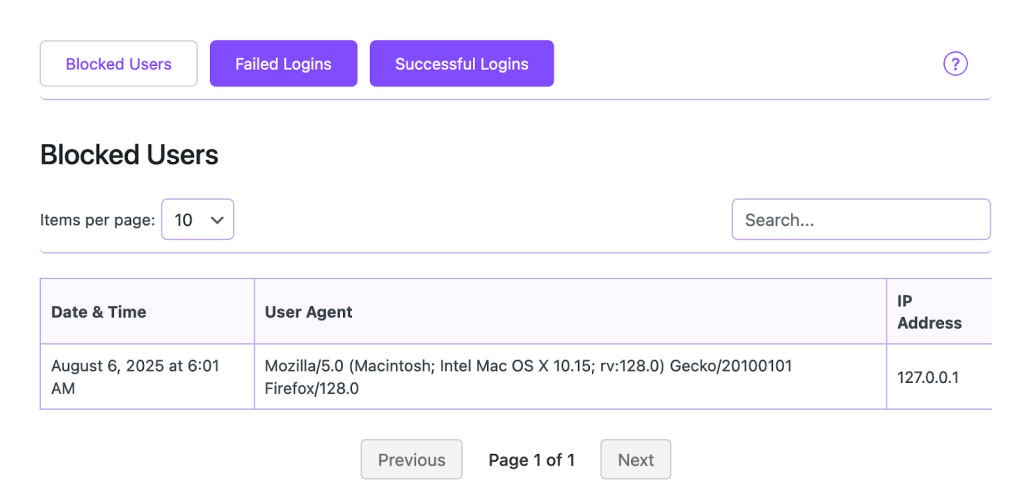Click the Mozilla Firefox user agent cell
This screenshot has width=1024, height=502.
pyautogui.click(x=528, y=377)
